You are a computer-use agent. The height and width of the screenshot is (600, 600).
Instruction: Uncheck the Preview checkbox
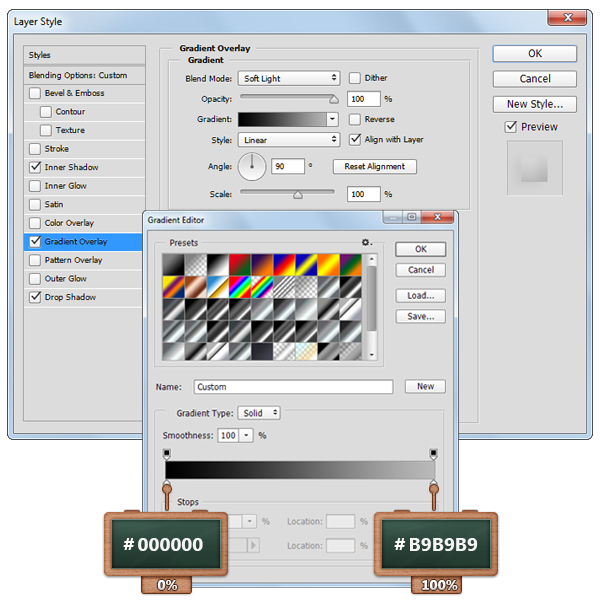[x=511, y=127]
